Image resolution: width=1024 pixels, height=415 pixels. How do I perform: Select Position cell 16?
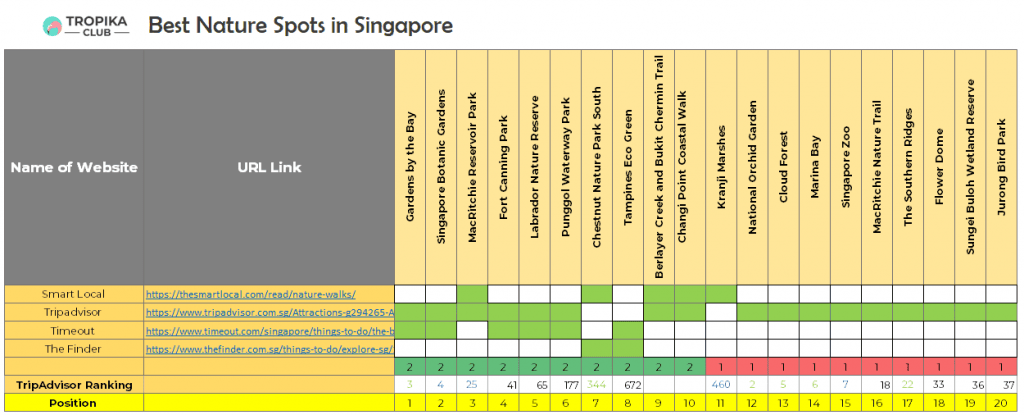[x=877, y=403]
